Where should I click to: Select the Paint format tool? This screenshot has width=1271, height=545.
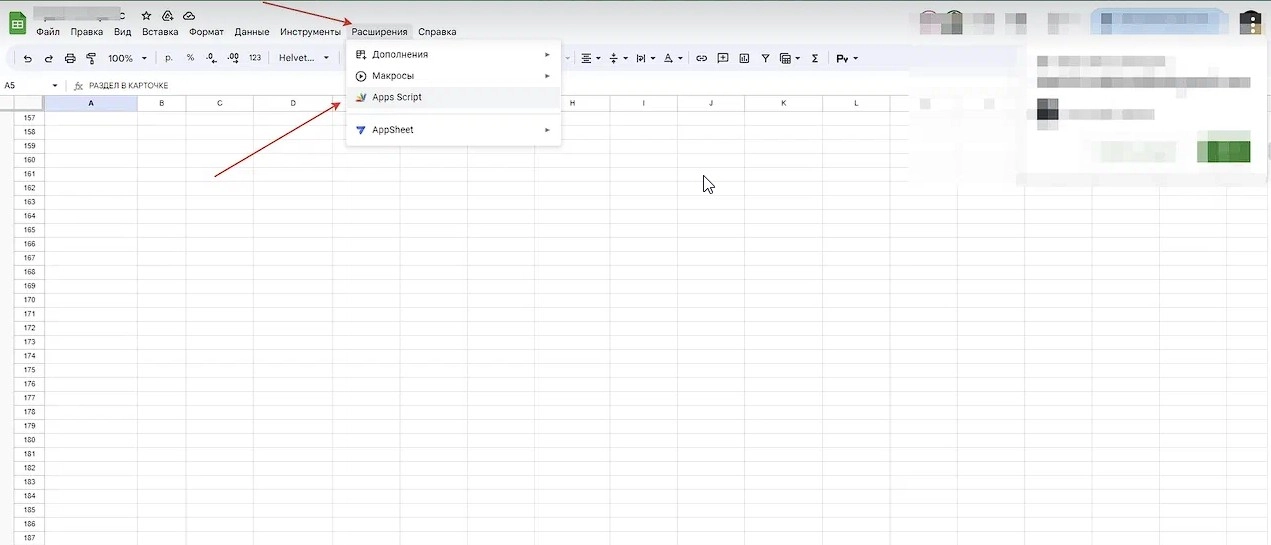91,59
